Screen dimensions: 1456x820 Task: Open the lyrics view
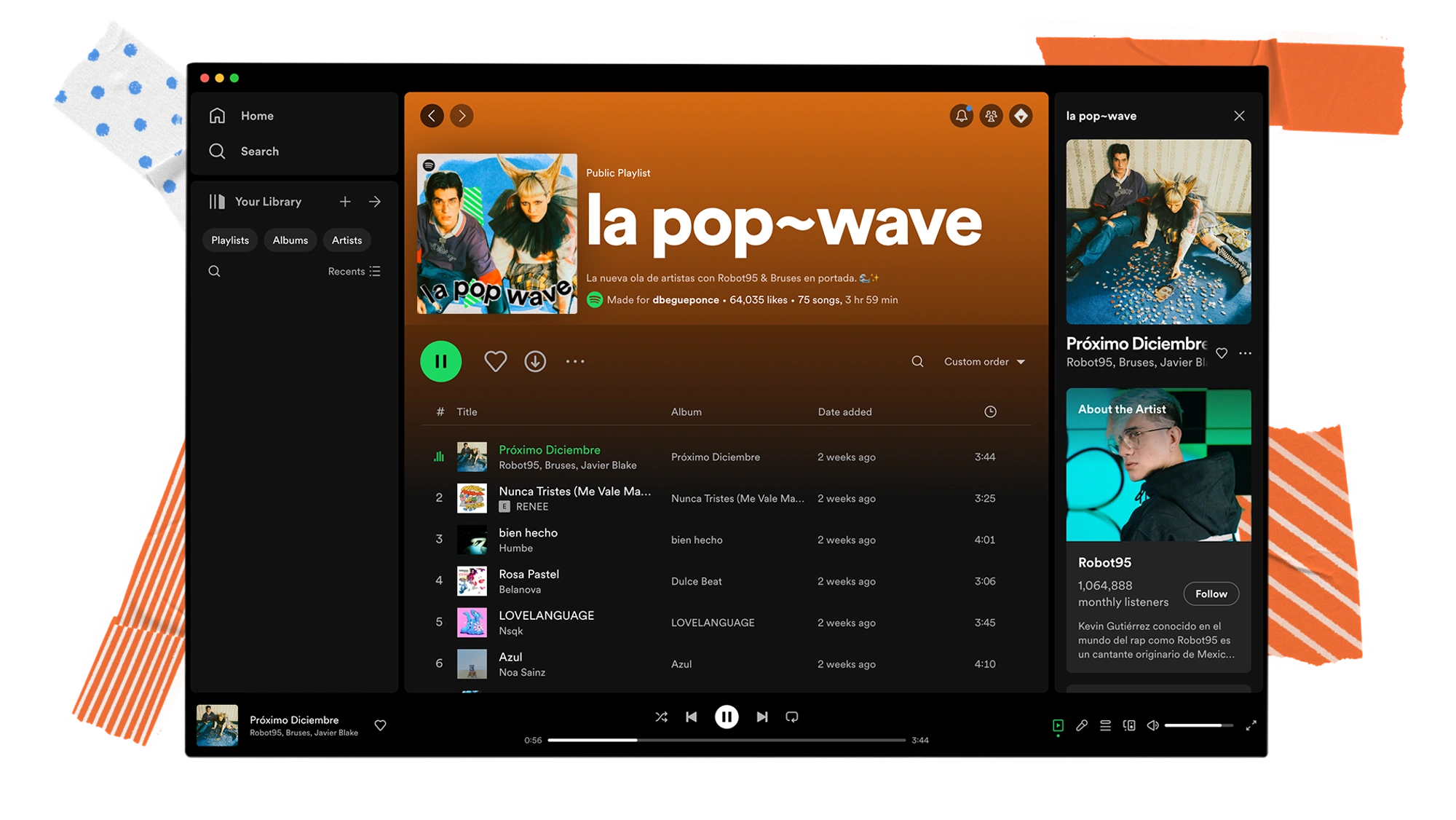pyautogui.click(x=1081, y=725)
